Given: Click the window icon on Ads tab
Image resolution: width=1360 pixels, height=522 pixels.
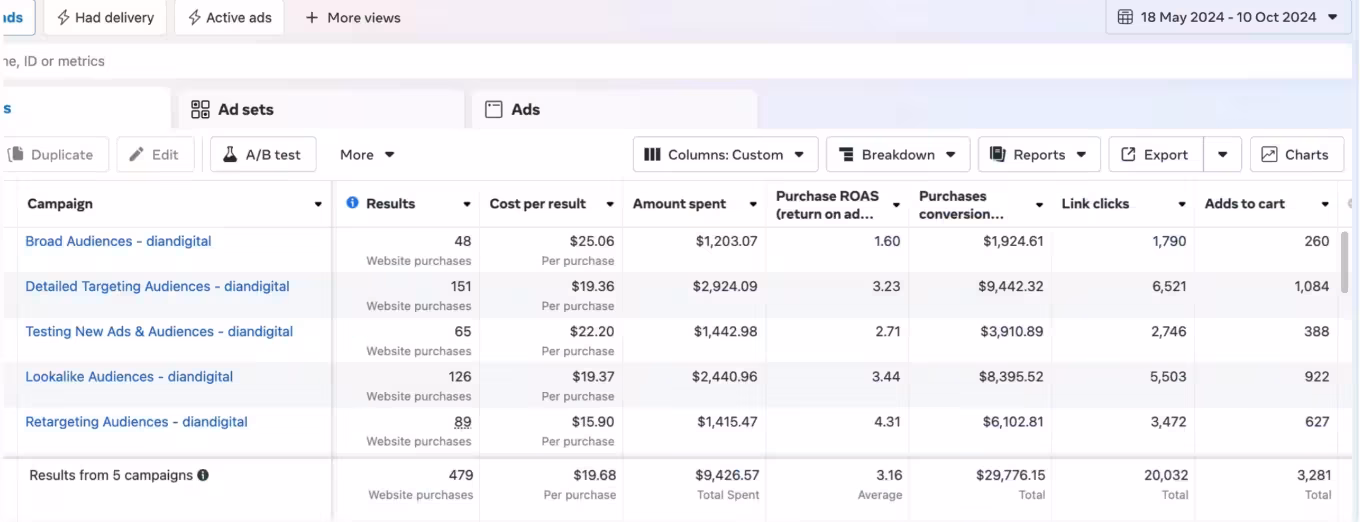Looking at the screenshot, I should [493, 109].
